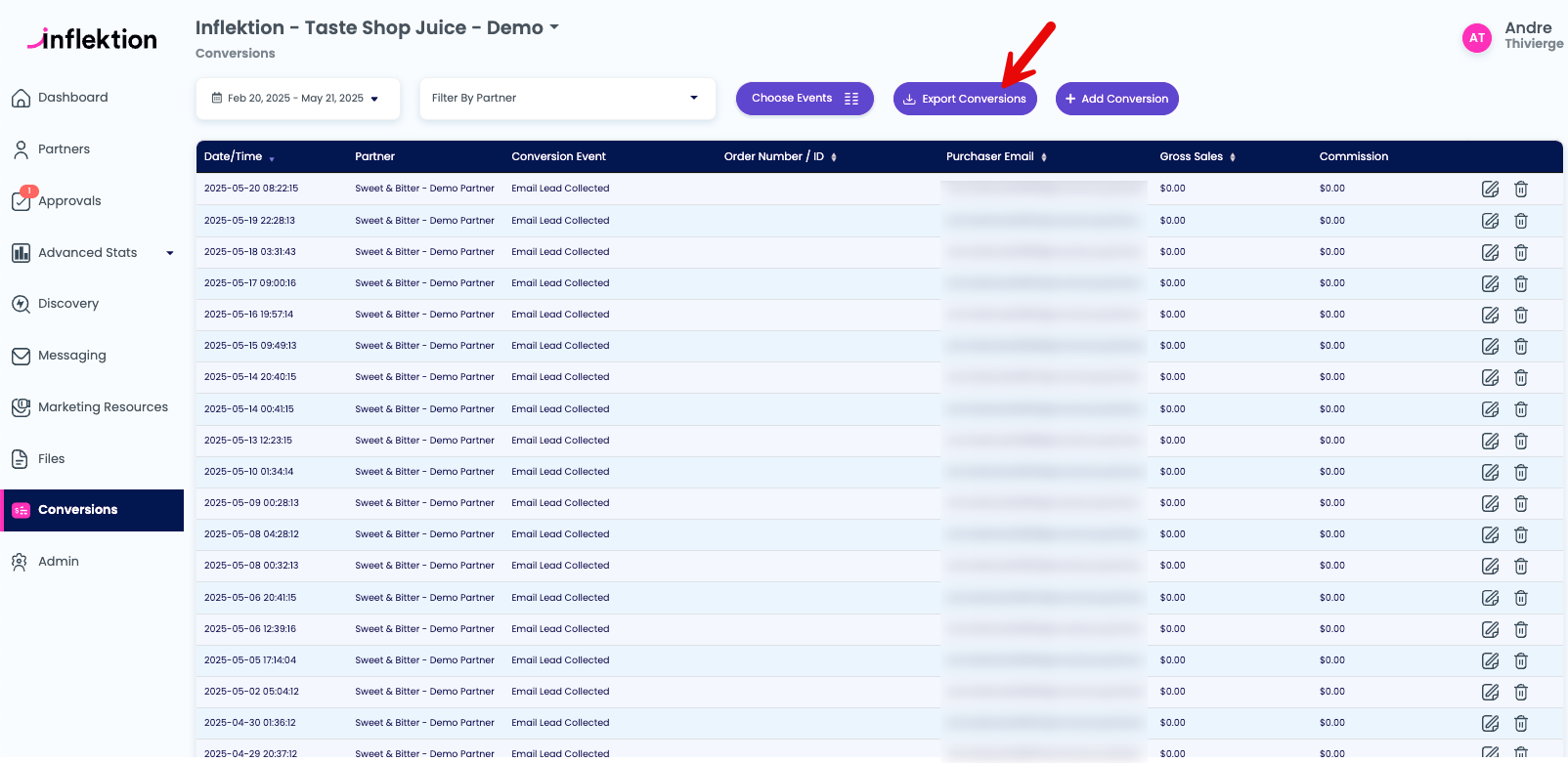
Task: Open Messaging section in sidebar
Action: 72,356
